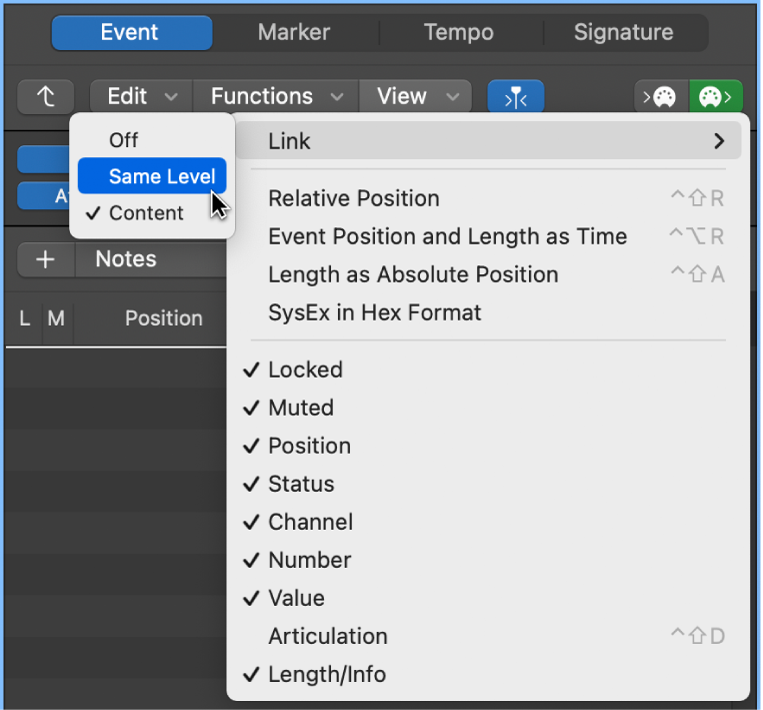This screenshot has height=710, width=763.
Task: Disable the Length/Info column
Action: tap(326, 674)
